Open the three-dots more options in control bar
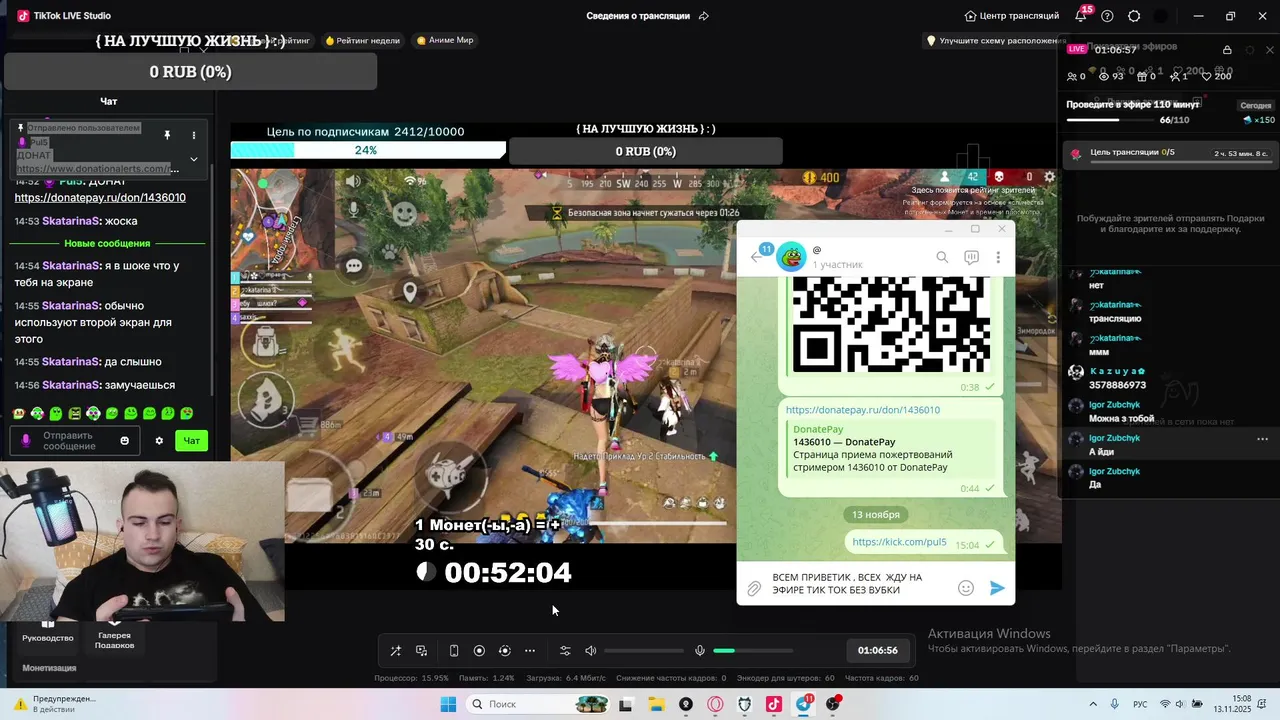This screenshot has width=1280, height=720. (530, 651)
